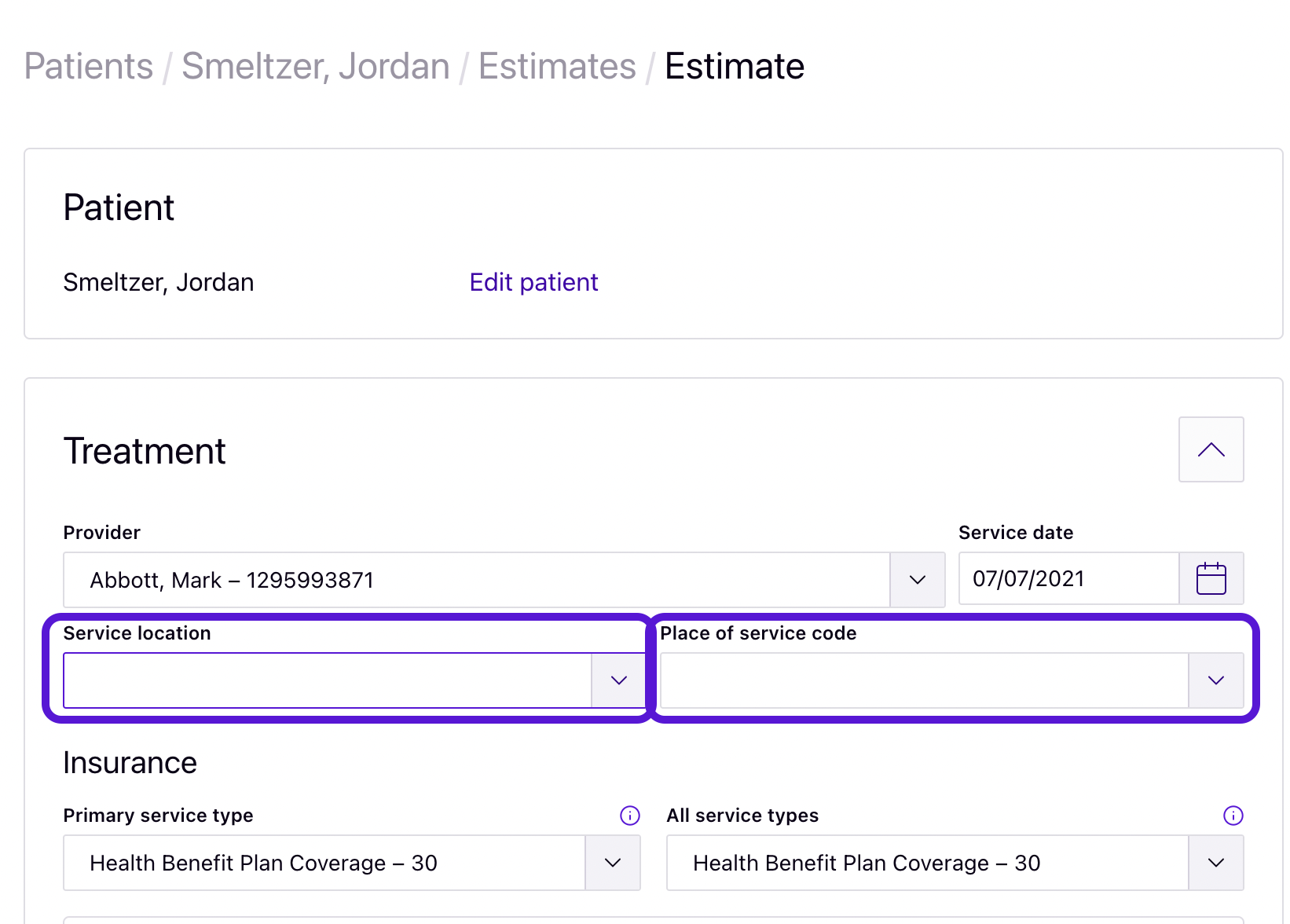The image size is (1290, 924).
Task: Open Place of service code dropdown arrow
Action: point(1215,680)
